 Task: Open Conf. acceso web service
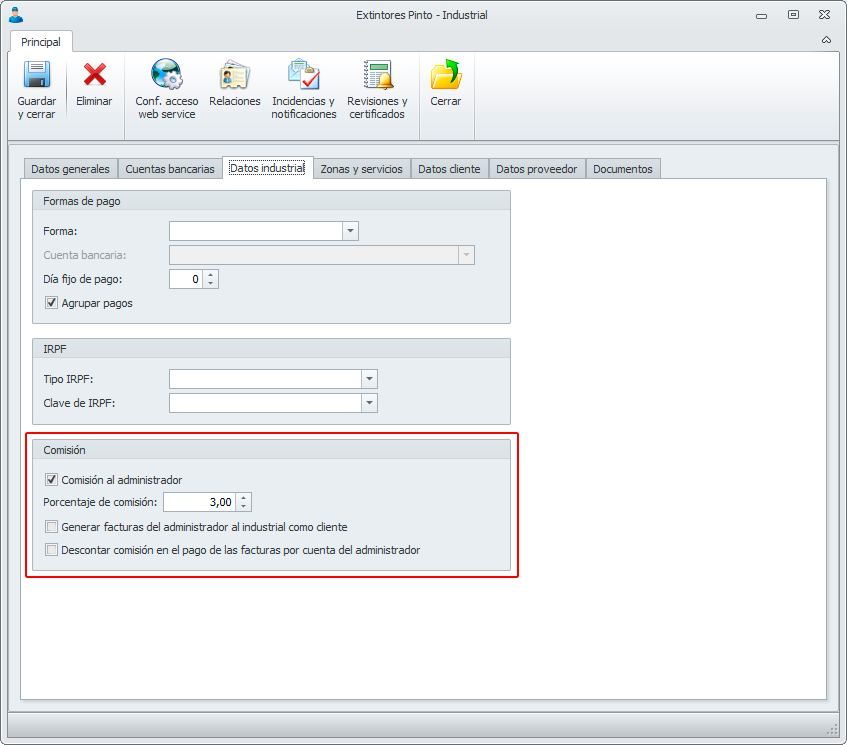[x=166, y=75]
